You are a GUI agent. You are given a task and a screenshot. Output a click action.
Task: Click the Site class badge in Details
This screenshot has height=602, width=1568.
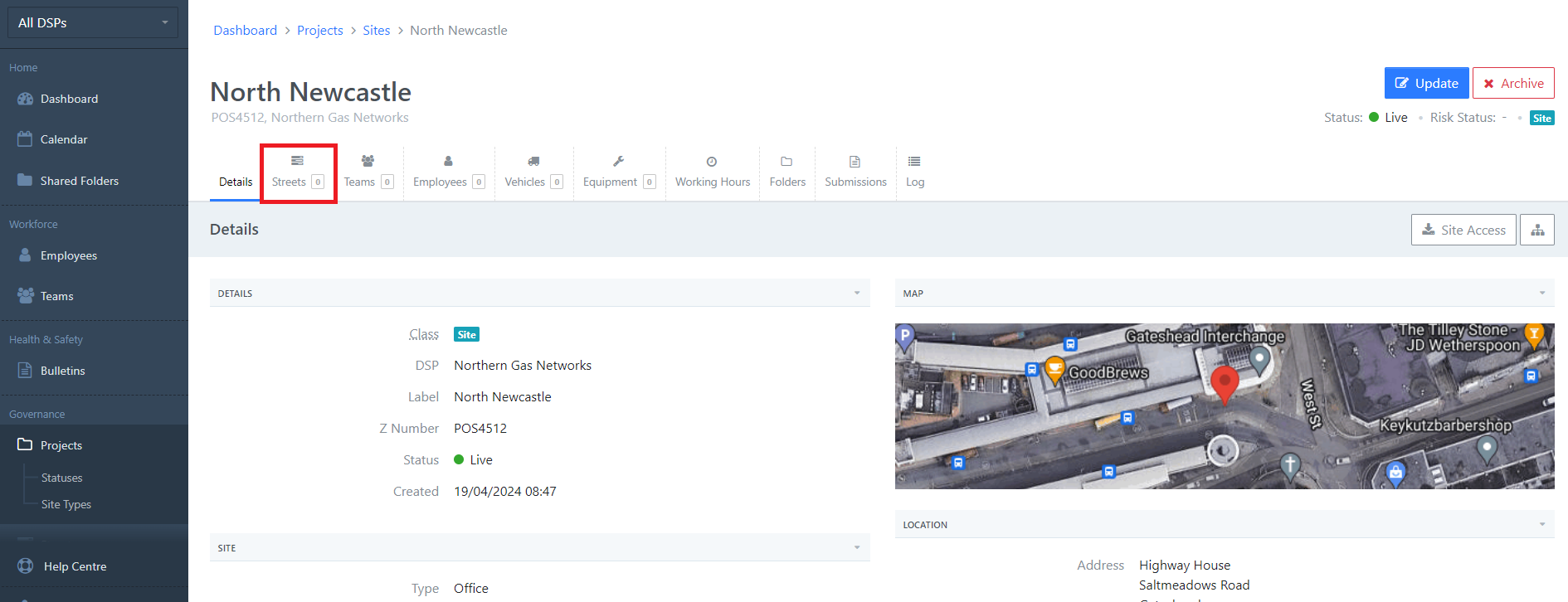click(466, 334)
